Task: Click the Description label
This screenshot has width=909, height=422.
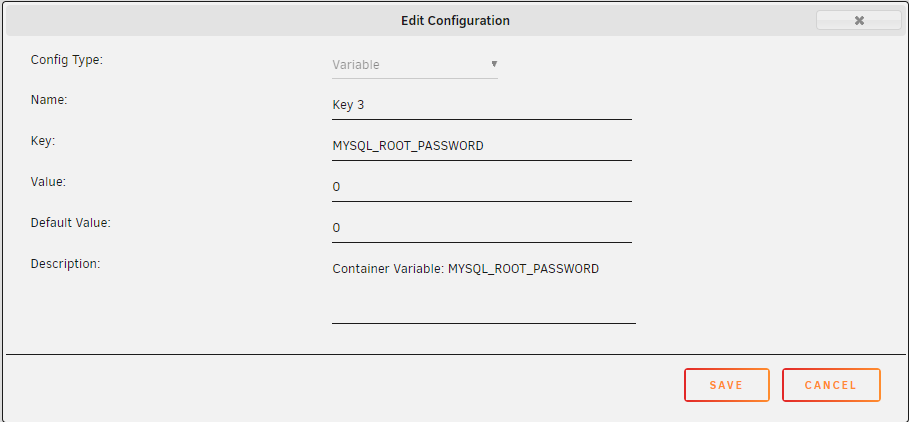Action: (x=66, y=264)
